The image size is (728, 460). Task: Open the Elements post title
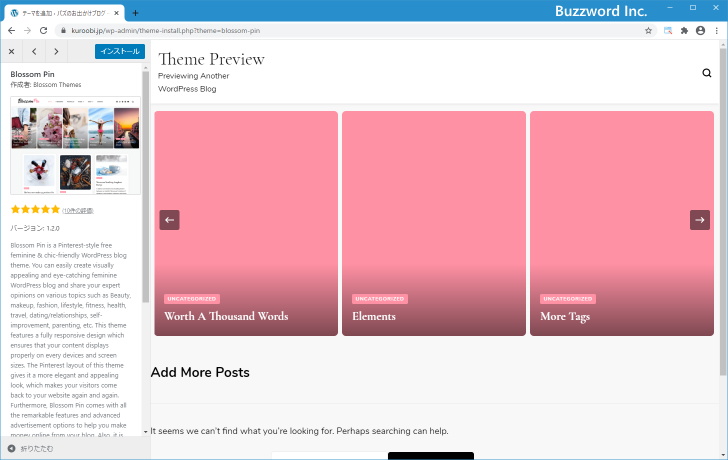pyautogui.click(x=374, y=316)
